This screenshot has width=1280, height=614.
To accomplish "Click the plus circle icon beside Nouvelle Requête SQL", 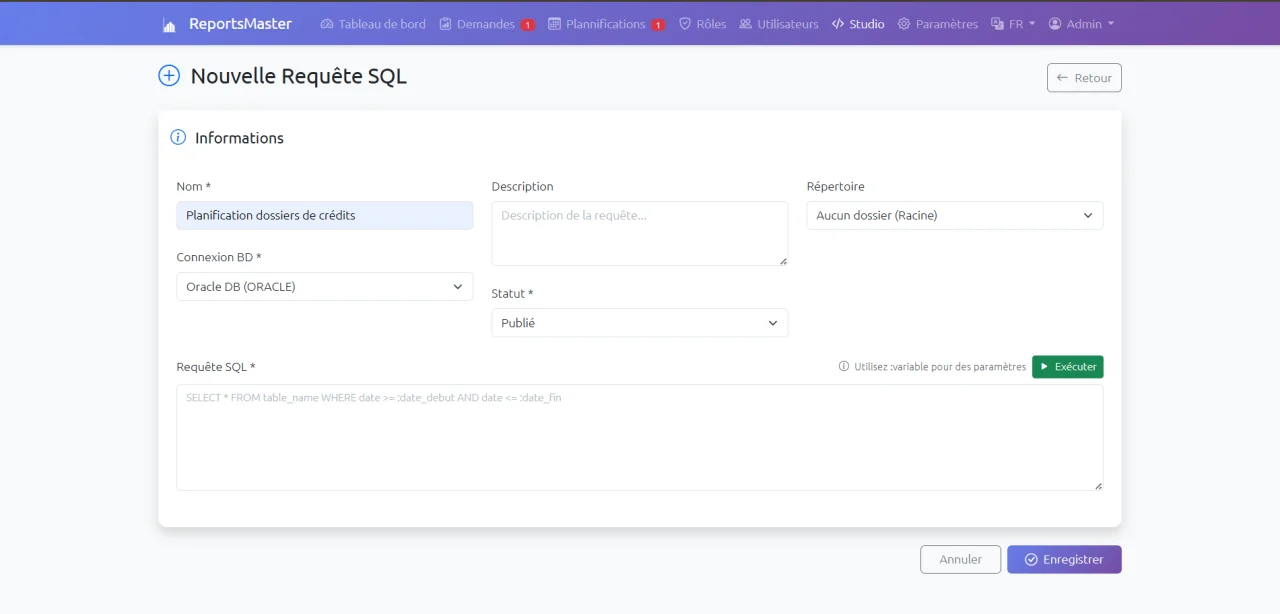I will (x=169, y=75).
